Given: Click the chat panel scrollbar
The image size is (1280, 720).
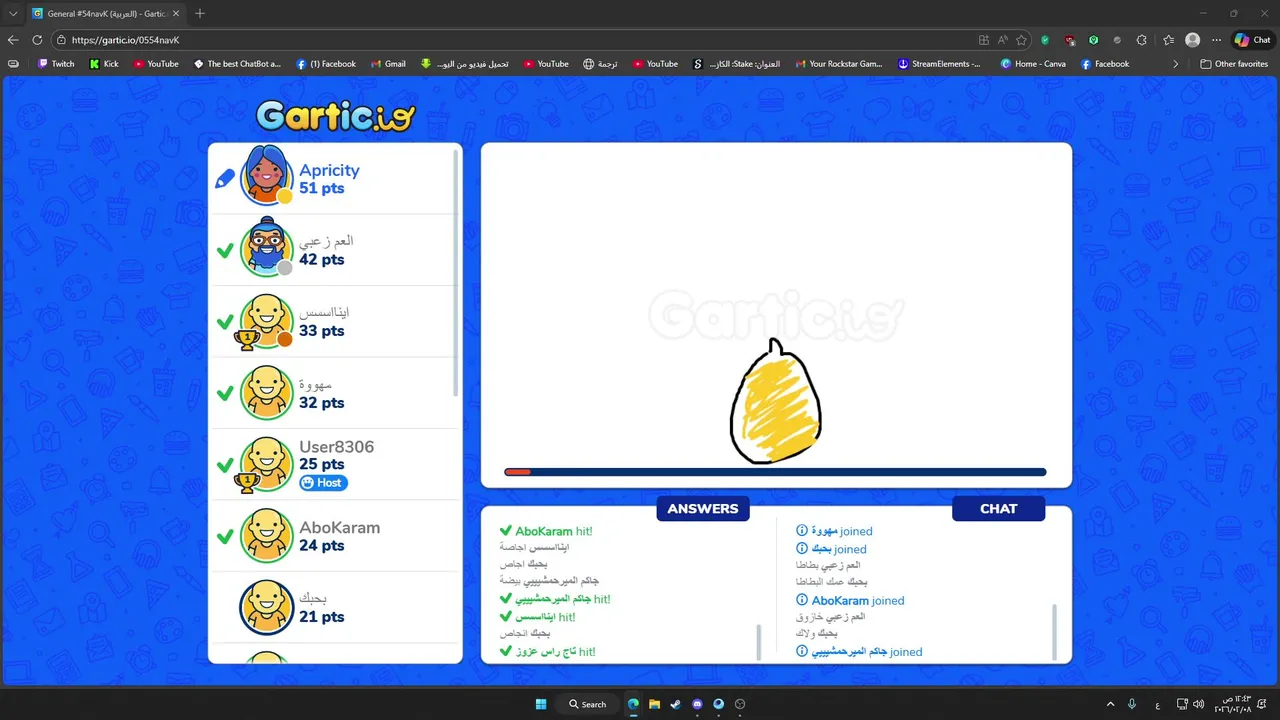Looking at the screenshot, I should 1054,632.
